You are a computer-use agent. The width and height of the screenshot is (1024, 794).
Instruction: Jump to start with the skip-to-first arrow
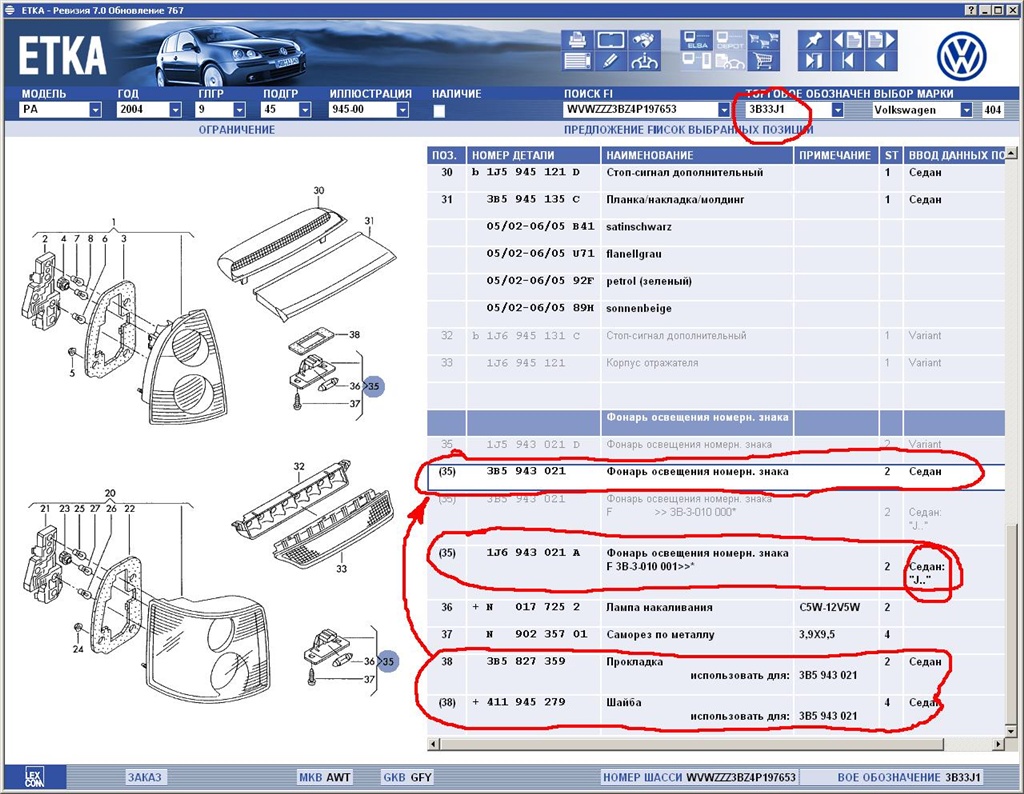[848, 61]
